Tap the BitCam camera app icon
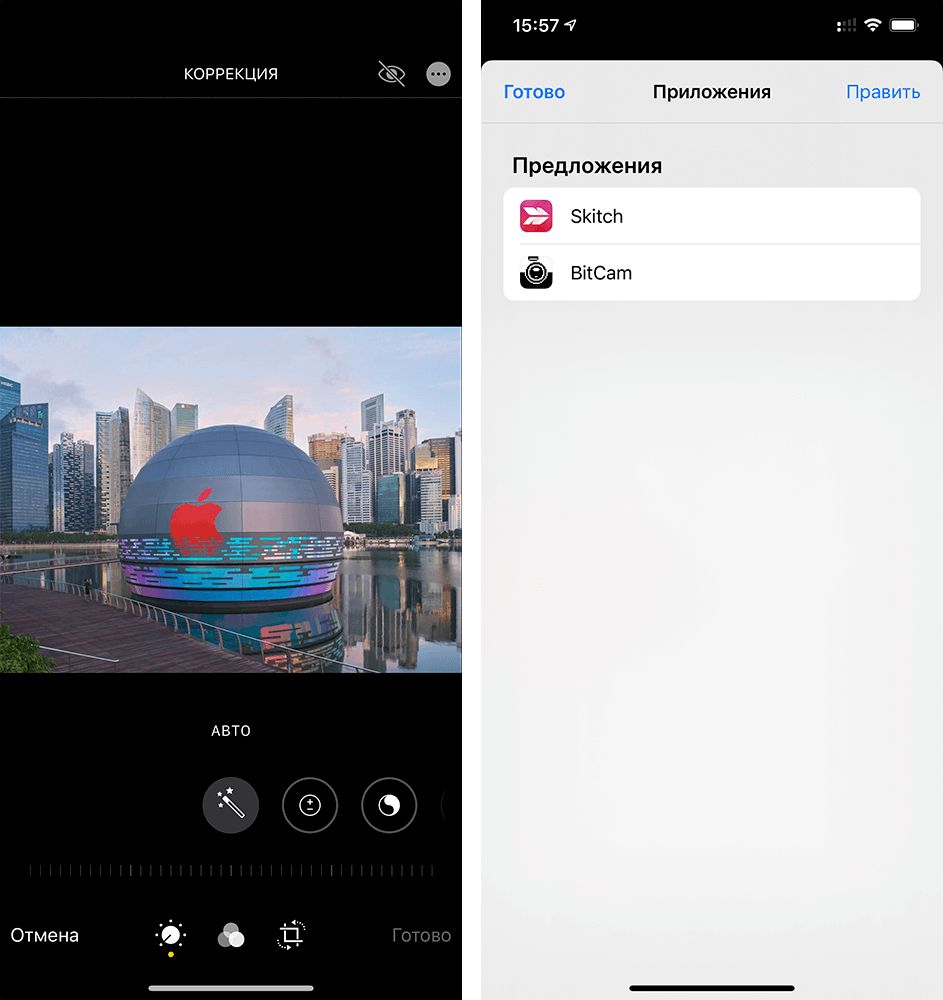 coord(536,273)
